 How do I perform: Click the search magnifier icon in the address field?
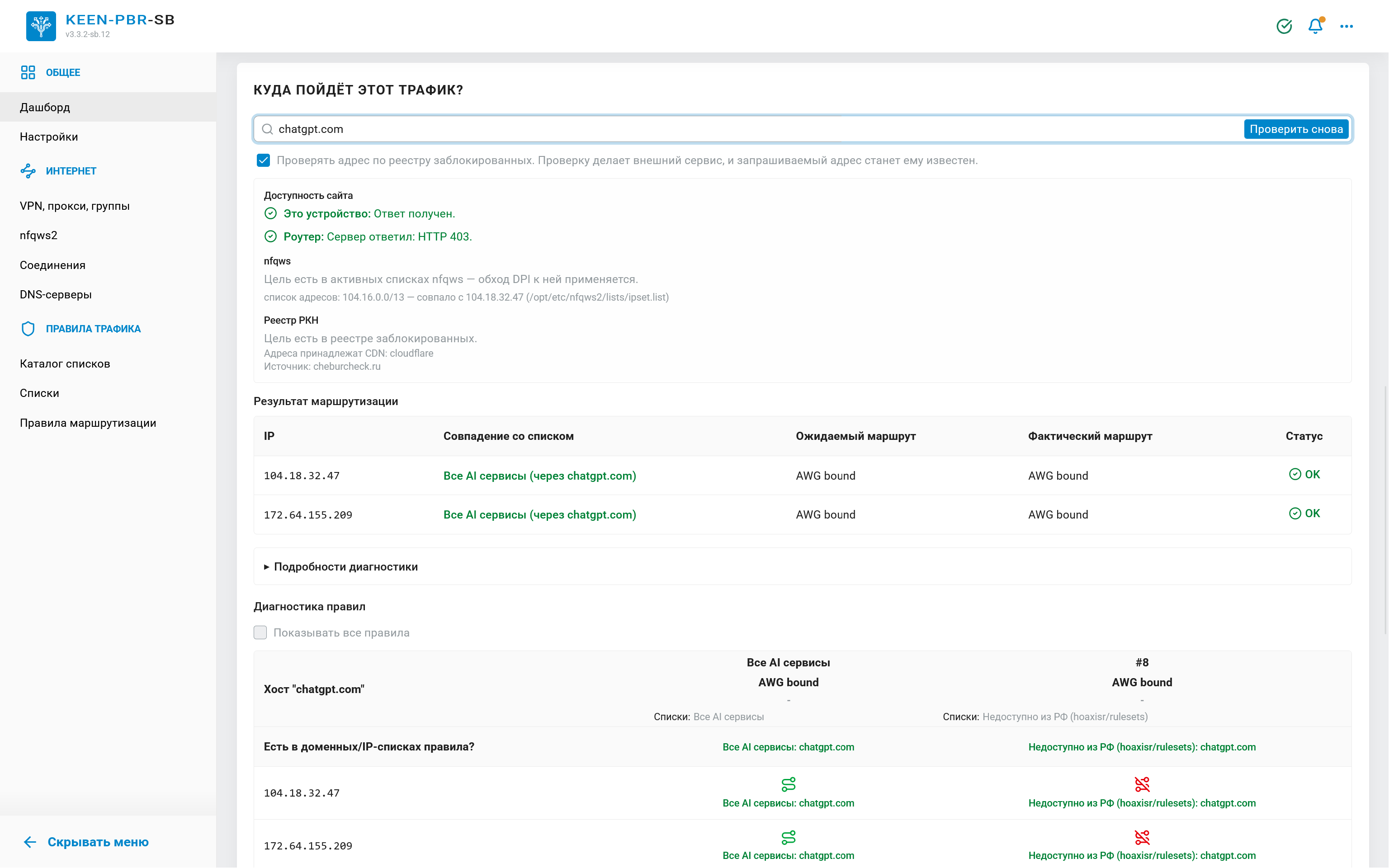[x=267, y=129]
